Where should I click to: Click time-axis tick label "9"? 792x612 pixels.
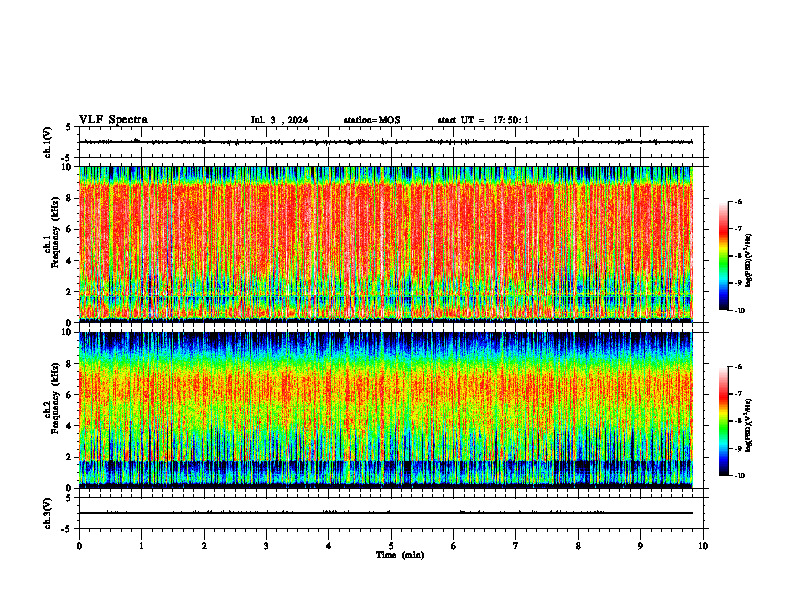tap(640, 546)
